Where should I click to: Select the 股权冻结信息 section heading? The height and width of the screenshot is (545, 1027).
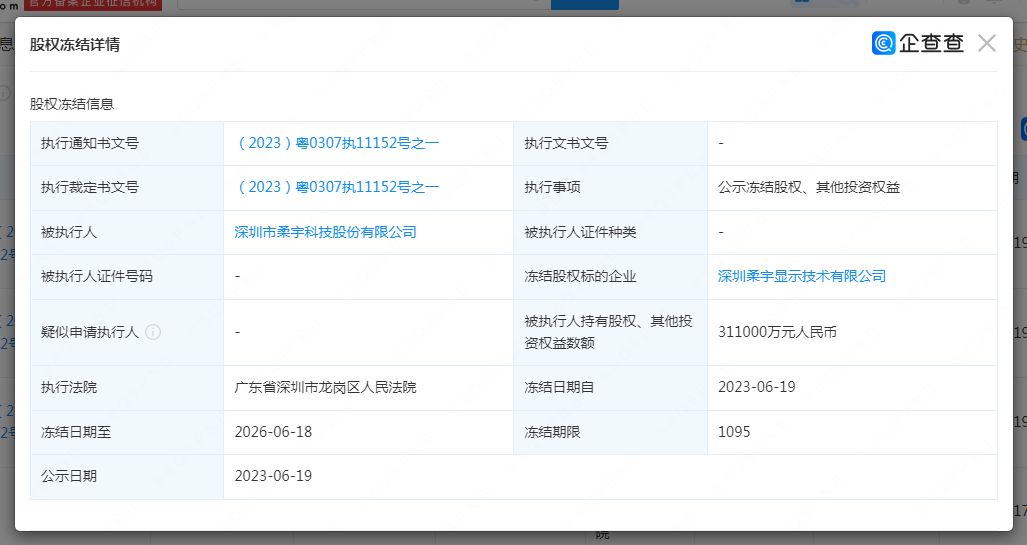coord(72,104)
